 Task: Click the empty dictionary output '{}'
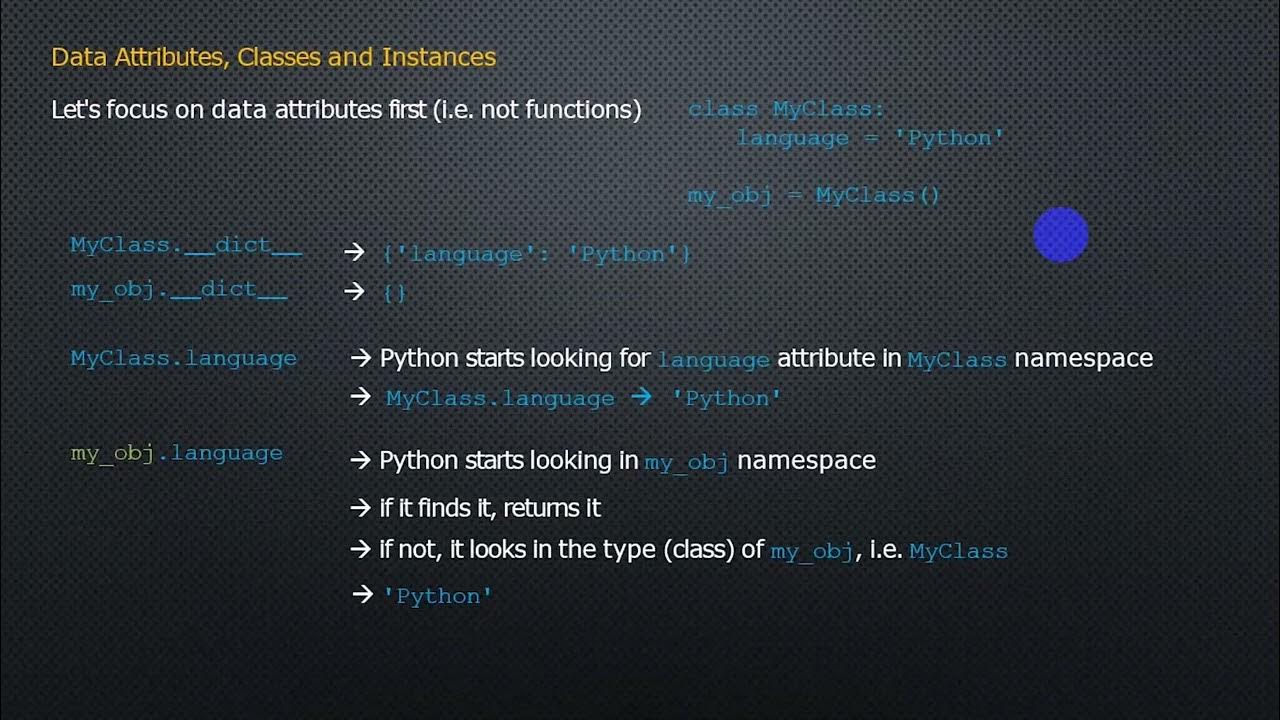(x=394, y=293)
